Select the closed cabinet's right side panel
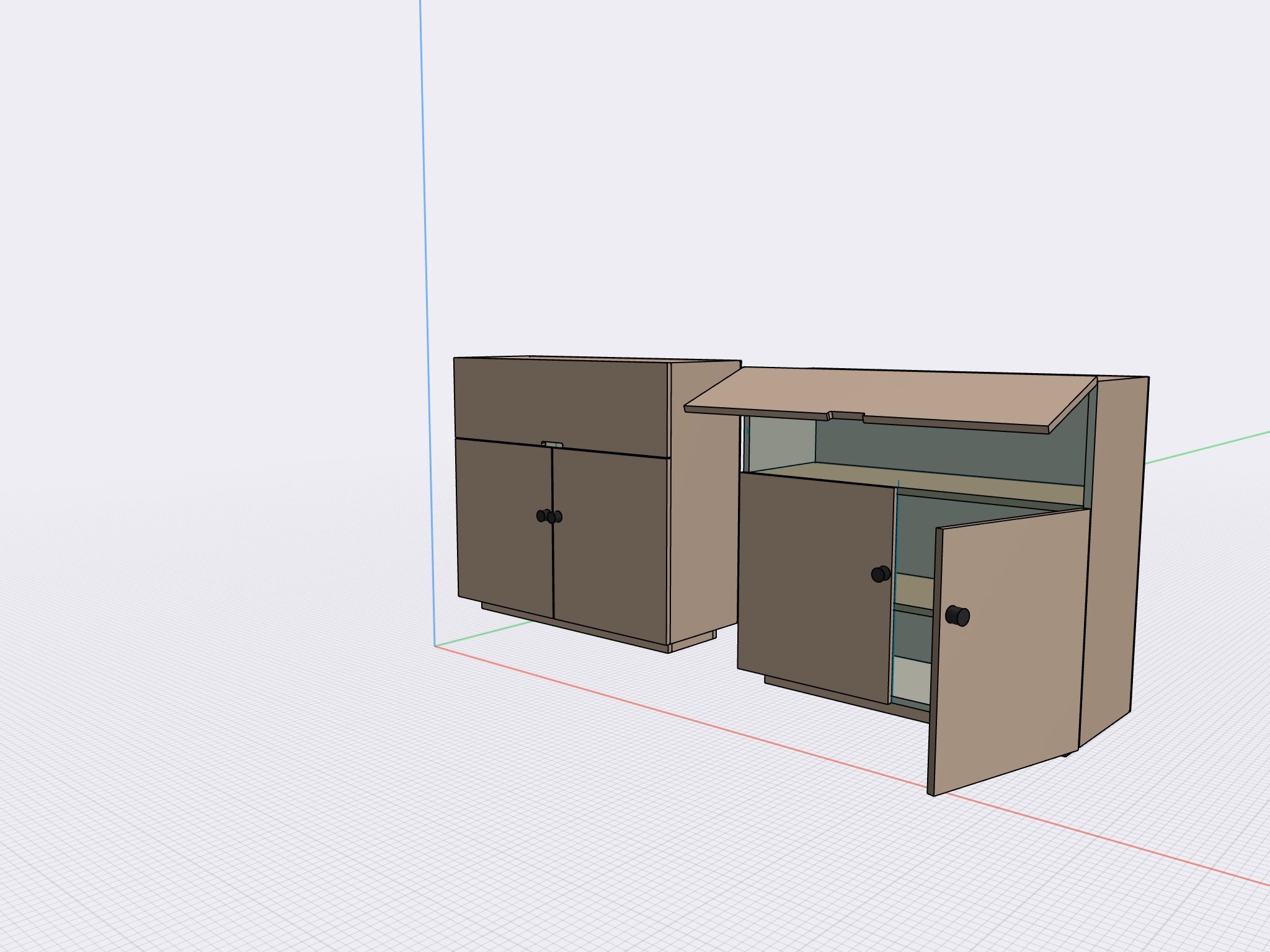The image size is (1270, 952). (706, 502)
